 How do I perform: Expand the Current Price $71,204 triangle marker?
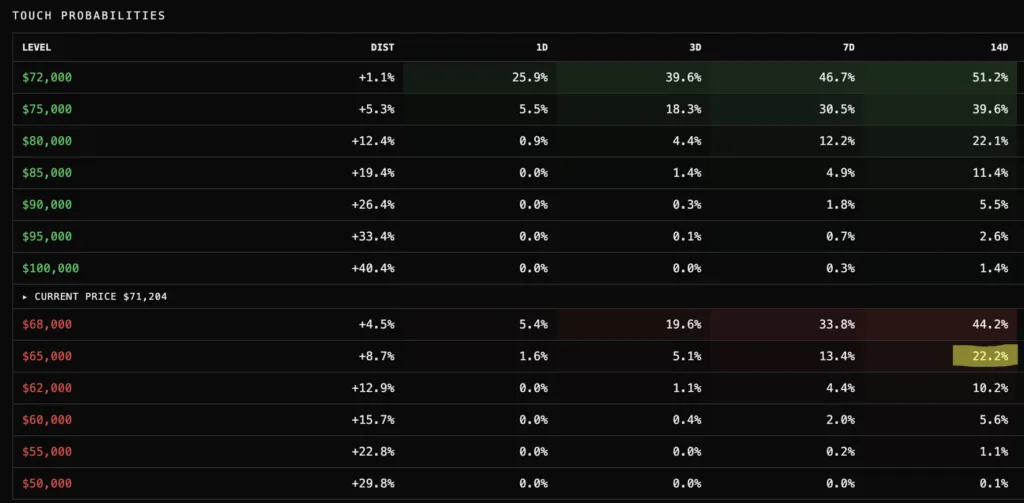27,297
